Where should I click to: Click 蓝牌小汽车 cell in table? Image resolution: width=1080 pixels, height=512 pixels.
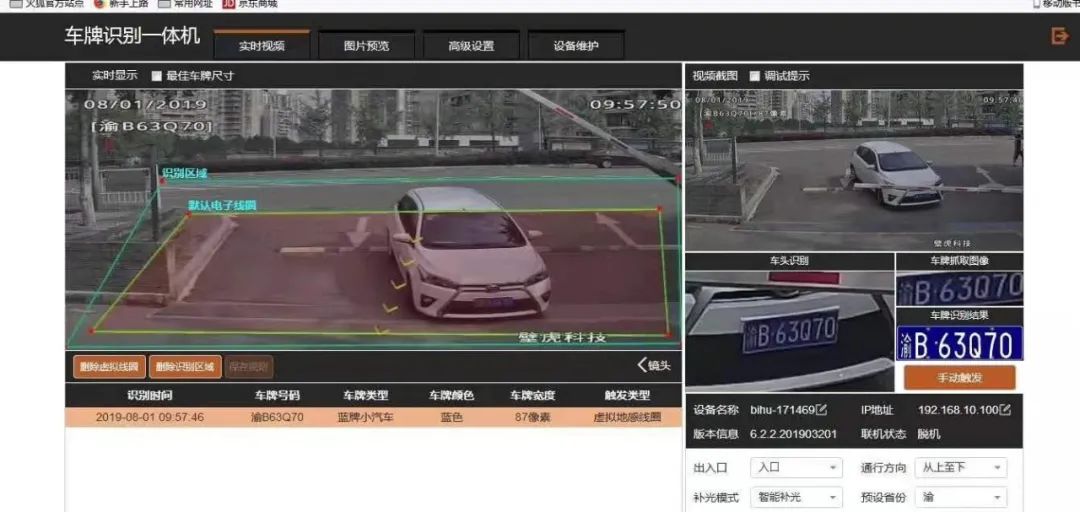tap(366, 418)
